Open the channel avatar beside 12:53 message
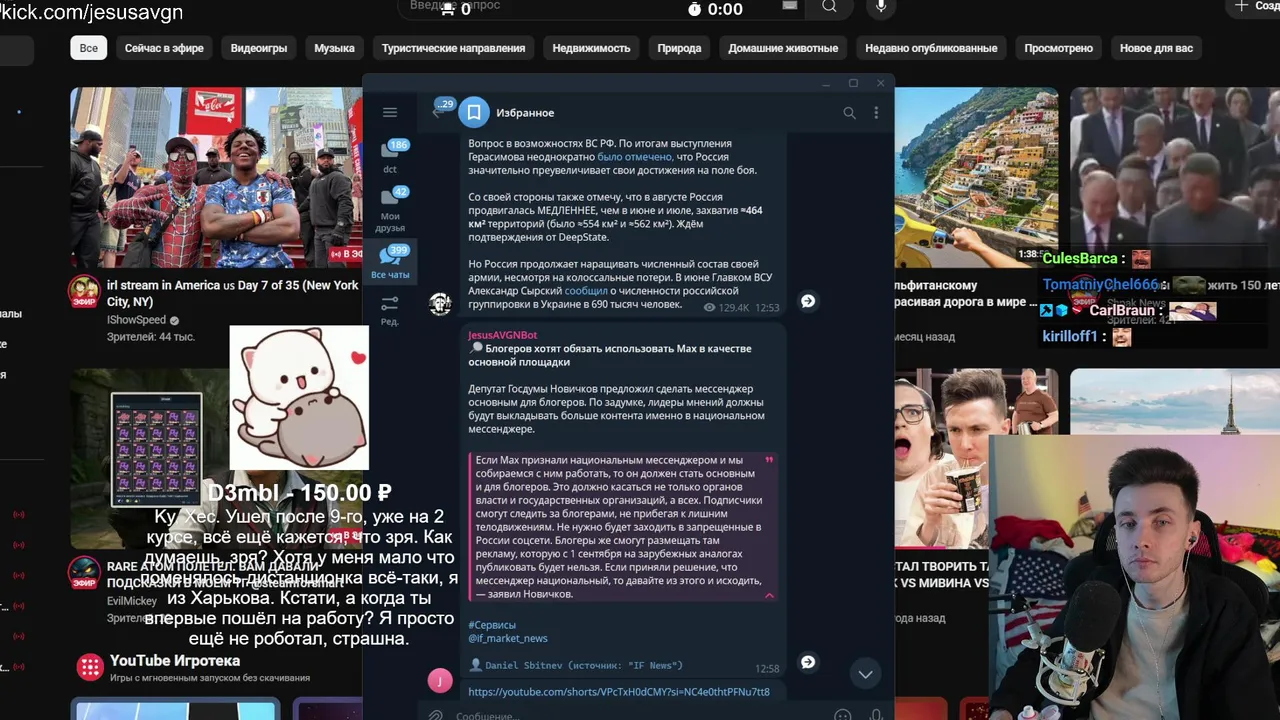The image size is (1280, 720). tap(440, 304)
